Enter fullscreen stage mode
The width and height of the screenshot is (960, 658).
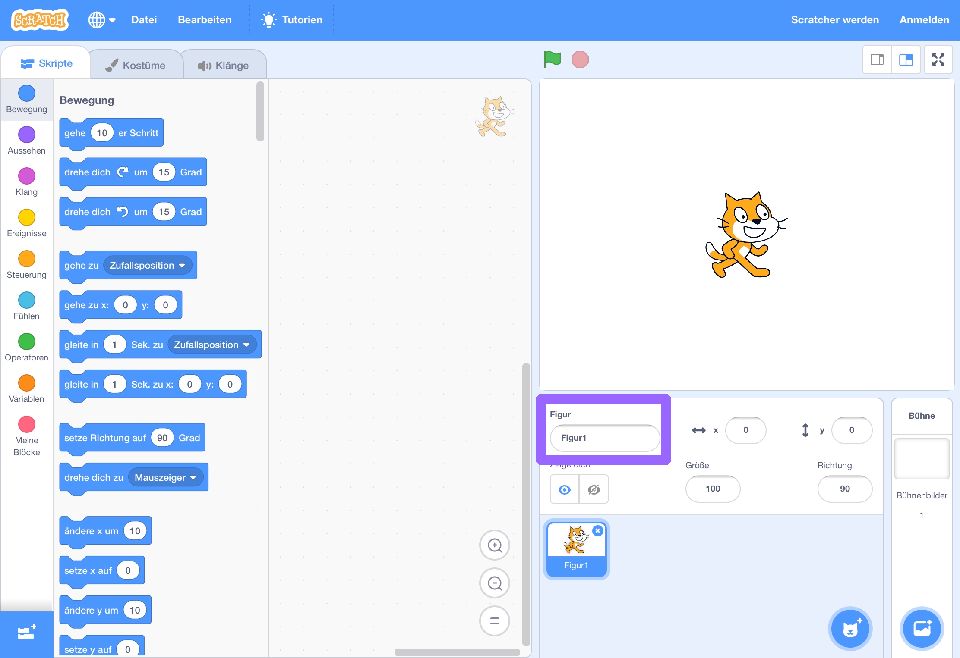click(937, 59)
